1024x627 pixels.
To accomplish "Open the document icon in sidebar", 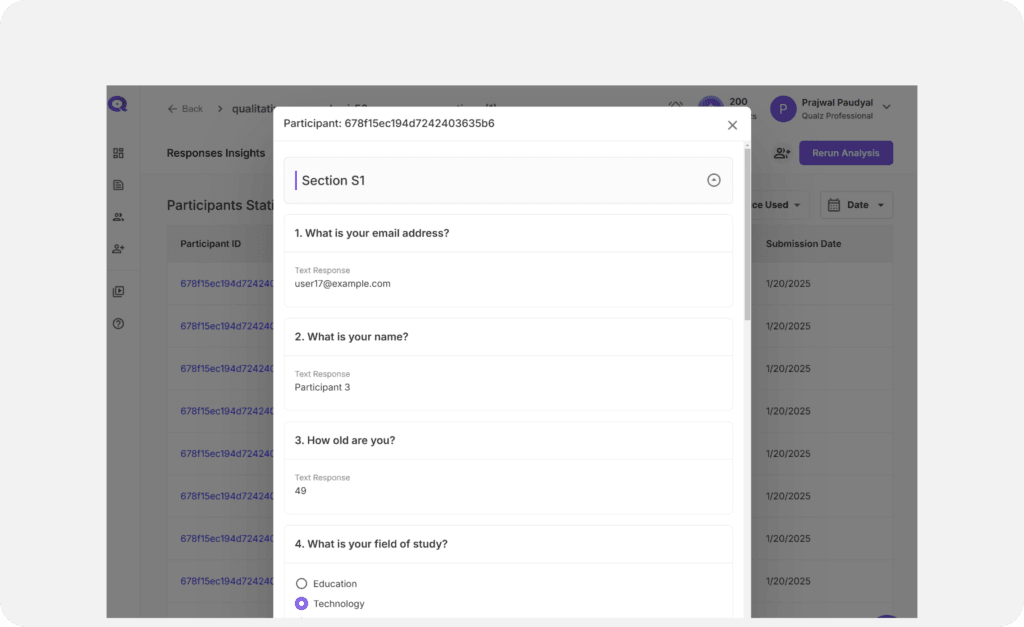I will click(118, 185).
